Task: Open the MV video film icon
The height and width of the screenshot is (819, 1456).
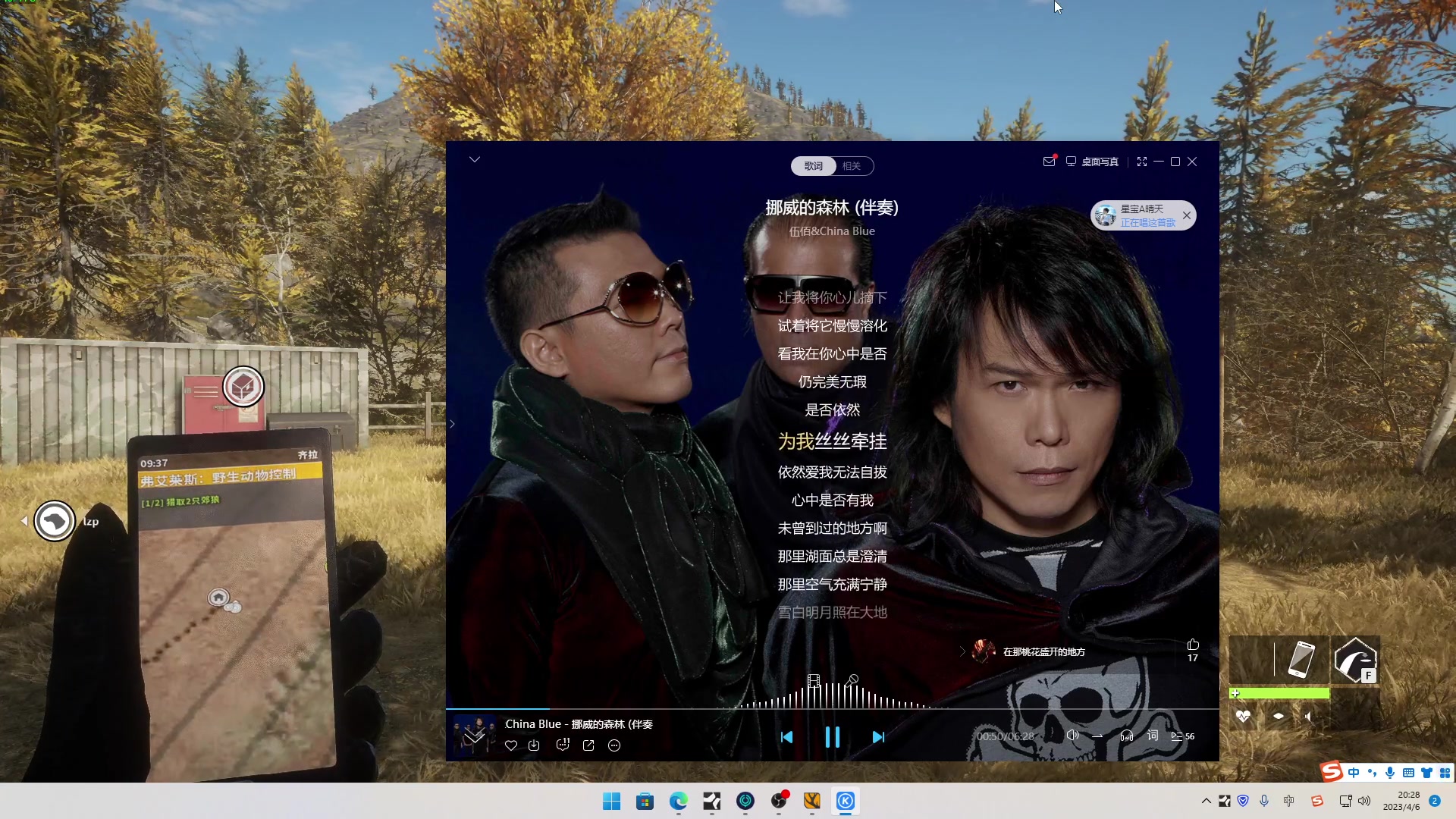Action: point(814,680)
